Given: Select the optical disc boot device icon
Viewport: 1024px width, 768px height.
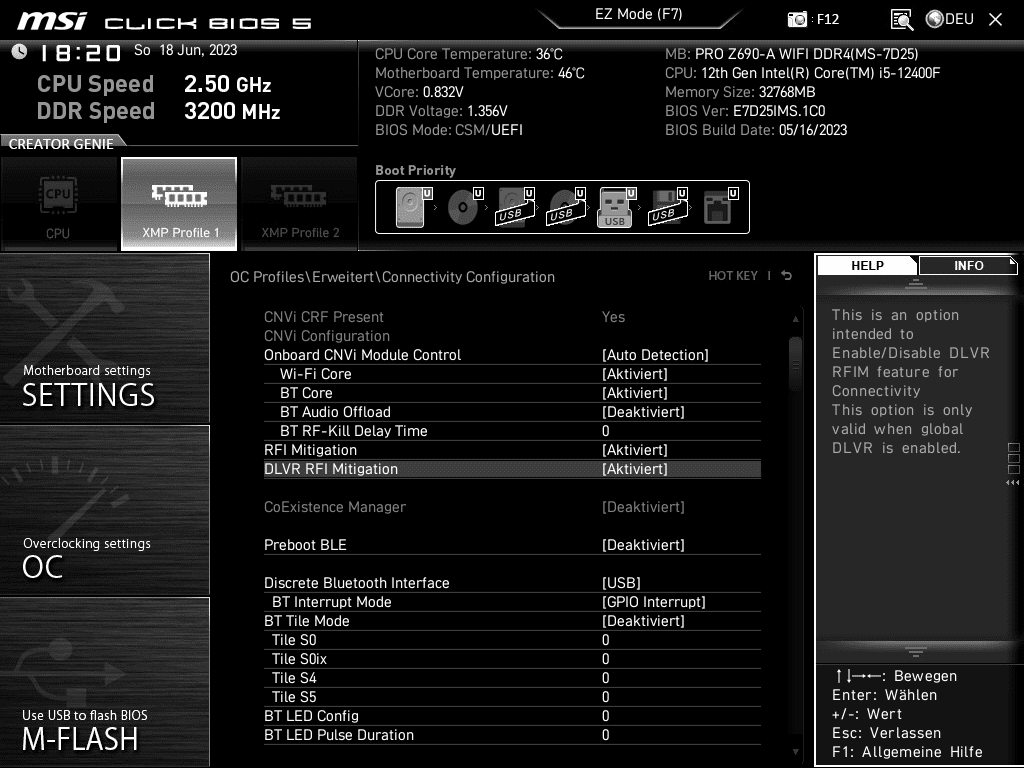Looking at the screenshot, I should tap(465, 207).
